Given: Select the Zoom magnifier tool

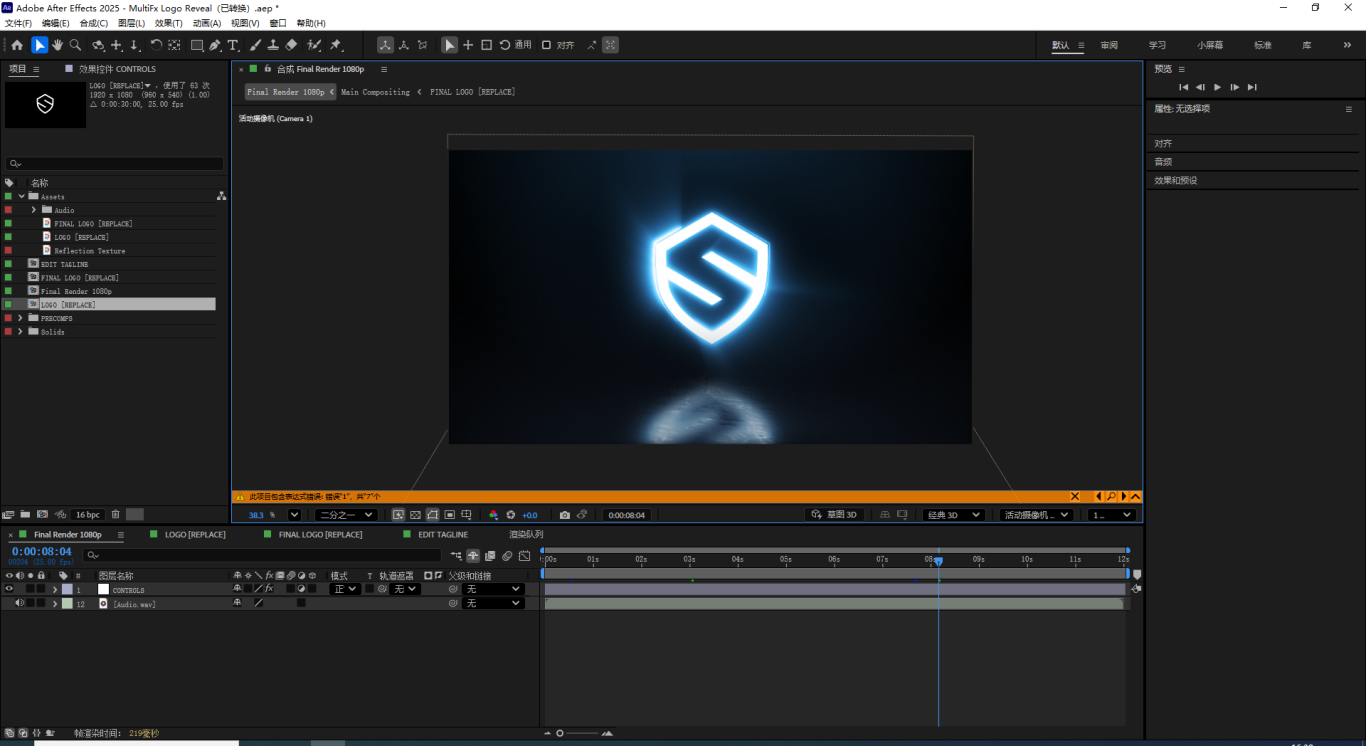Looking at the screenshot, I should pos(76,45).
